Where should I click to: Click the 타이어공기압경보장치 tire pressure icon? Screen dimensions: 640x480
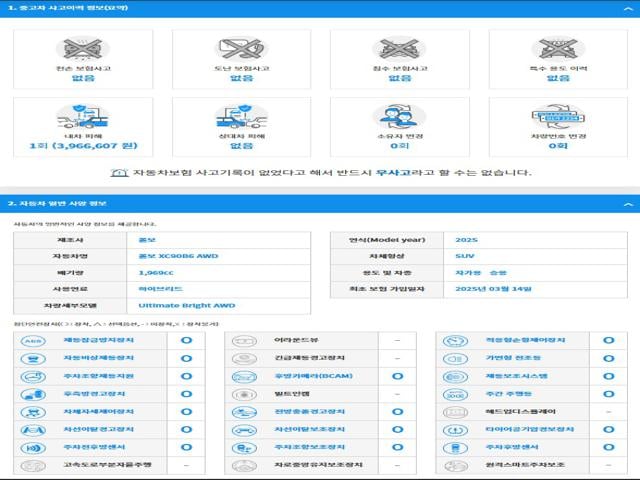click(456, 429)
